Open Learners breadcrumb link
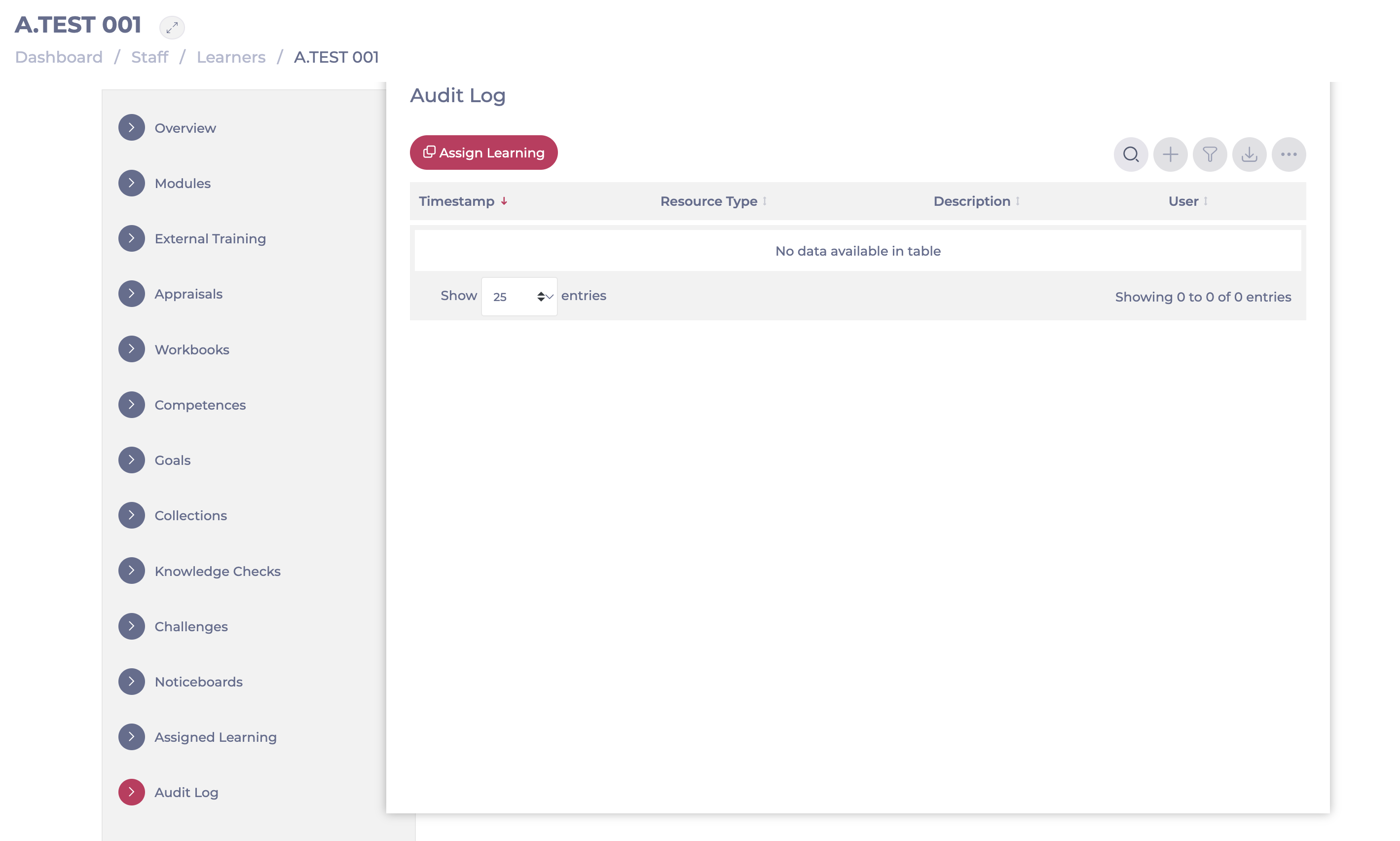1400x841 pixels. point(231,57)
